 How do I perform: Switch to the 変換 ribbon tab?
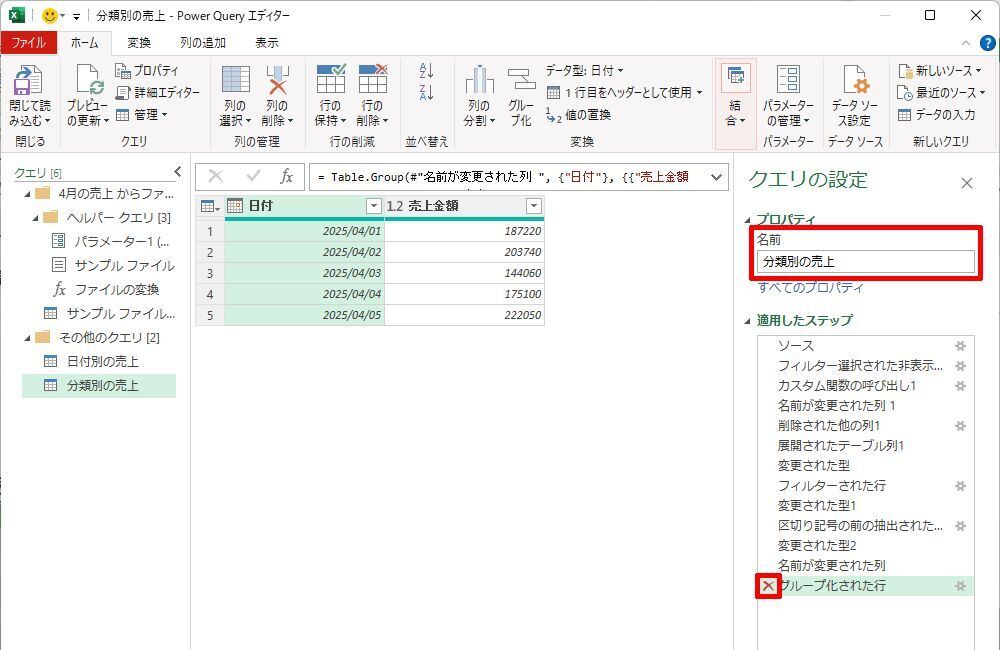tap(139, 43)
